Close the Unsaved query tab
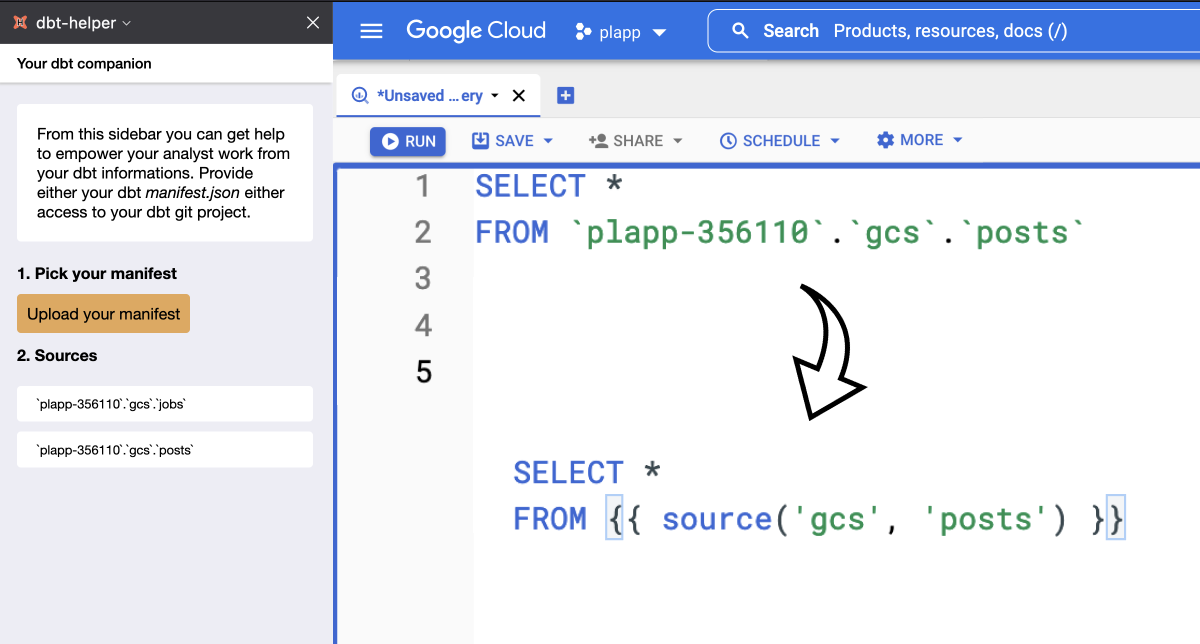 point(518,96)
